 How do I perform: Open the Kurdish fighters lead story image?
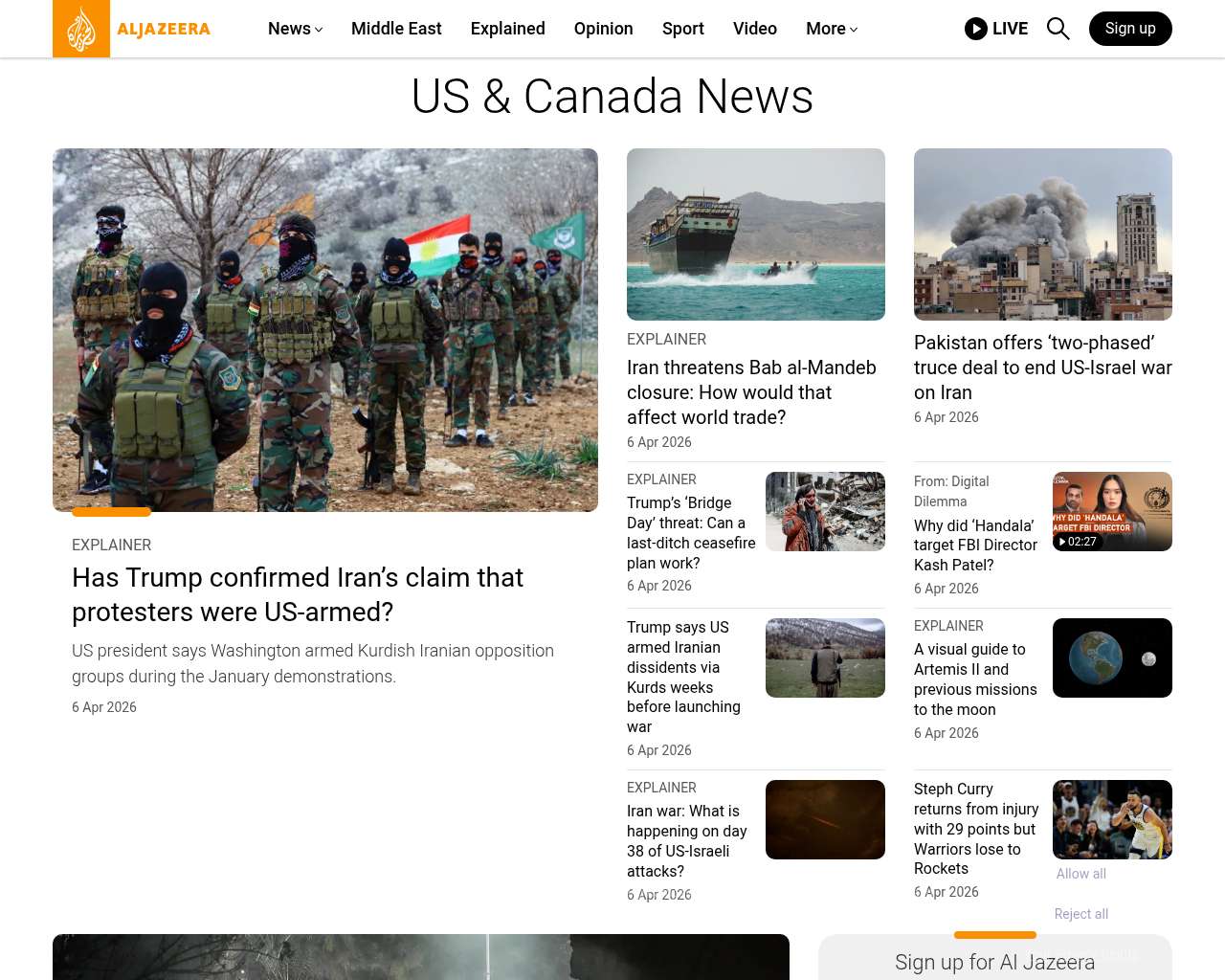pos(325,330)
